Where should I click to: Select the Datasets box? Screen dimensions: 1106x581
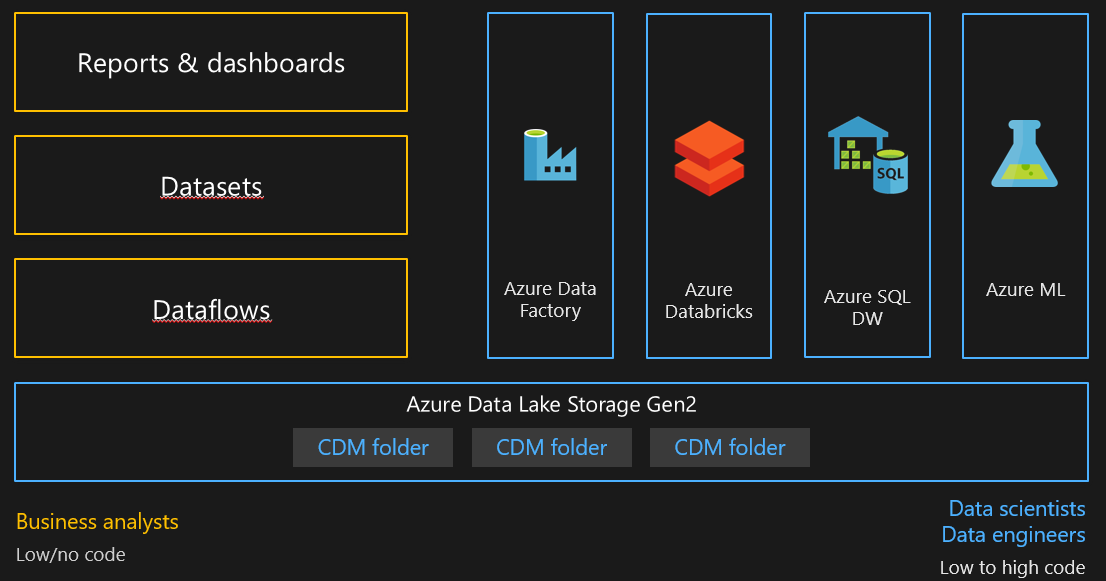[x=211, y=186]
